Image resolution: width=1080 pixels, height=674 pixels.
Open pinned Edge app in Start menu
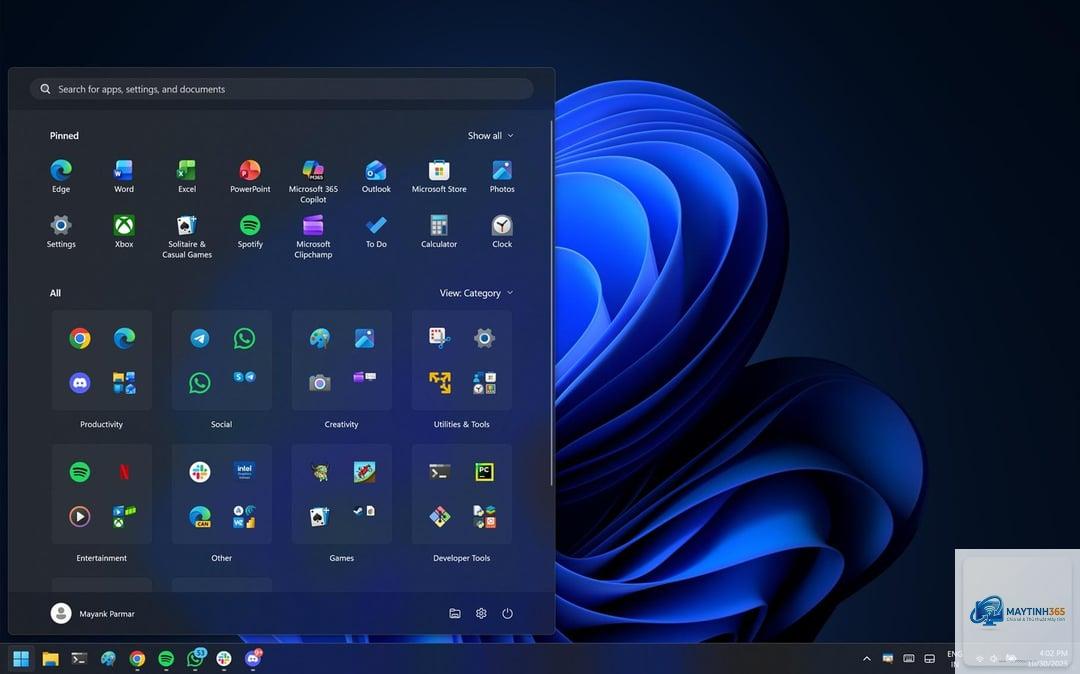click(x=61, y=176)
